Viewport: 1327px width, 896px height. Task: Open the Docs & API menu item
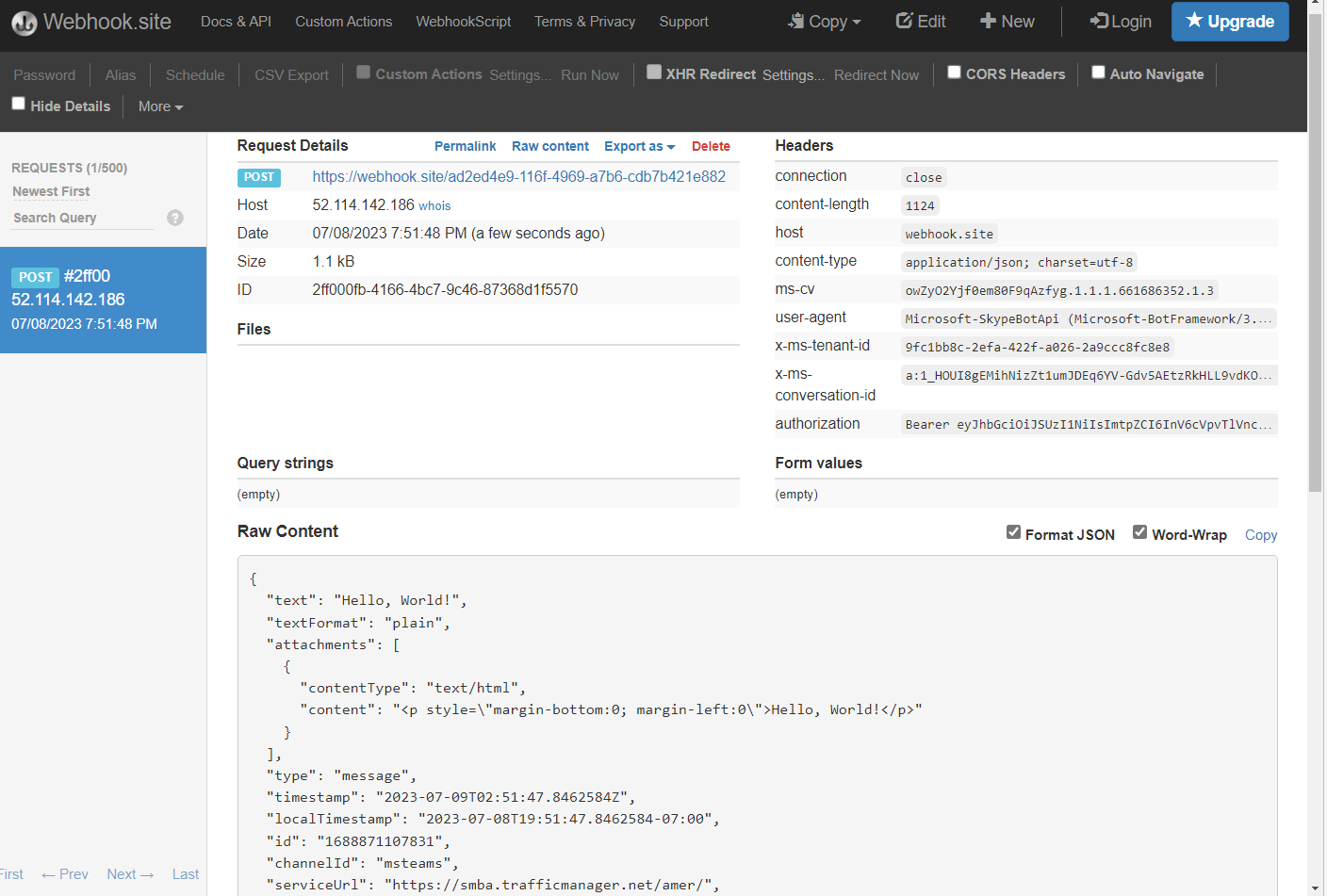(x=236, y=21)
